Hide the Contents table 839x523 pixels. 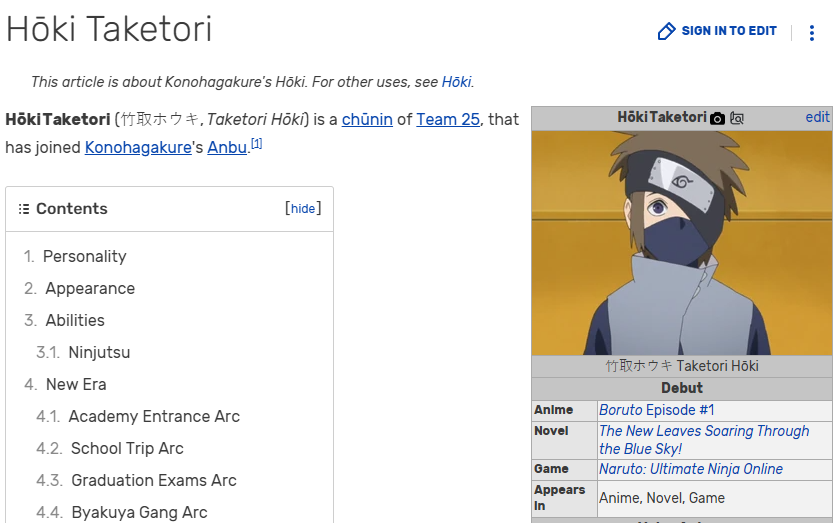pyautogui.click(x=303, y=208)
